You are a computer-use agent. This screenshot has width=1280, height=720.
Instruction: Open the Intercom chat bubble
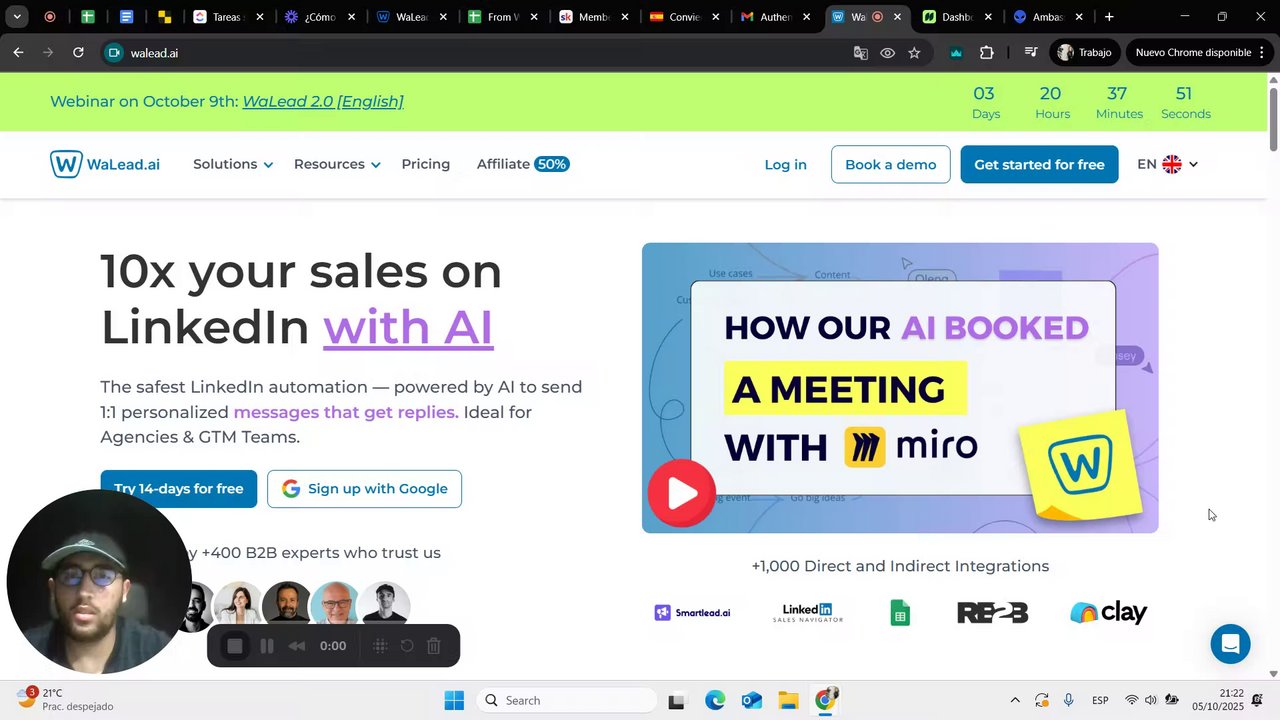[1230, 644]
